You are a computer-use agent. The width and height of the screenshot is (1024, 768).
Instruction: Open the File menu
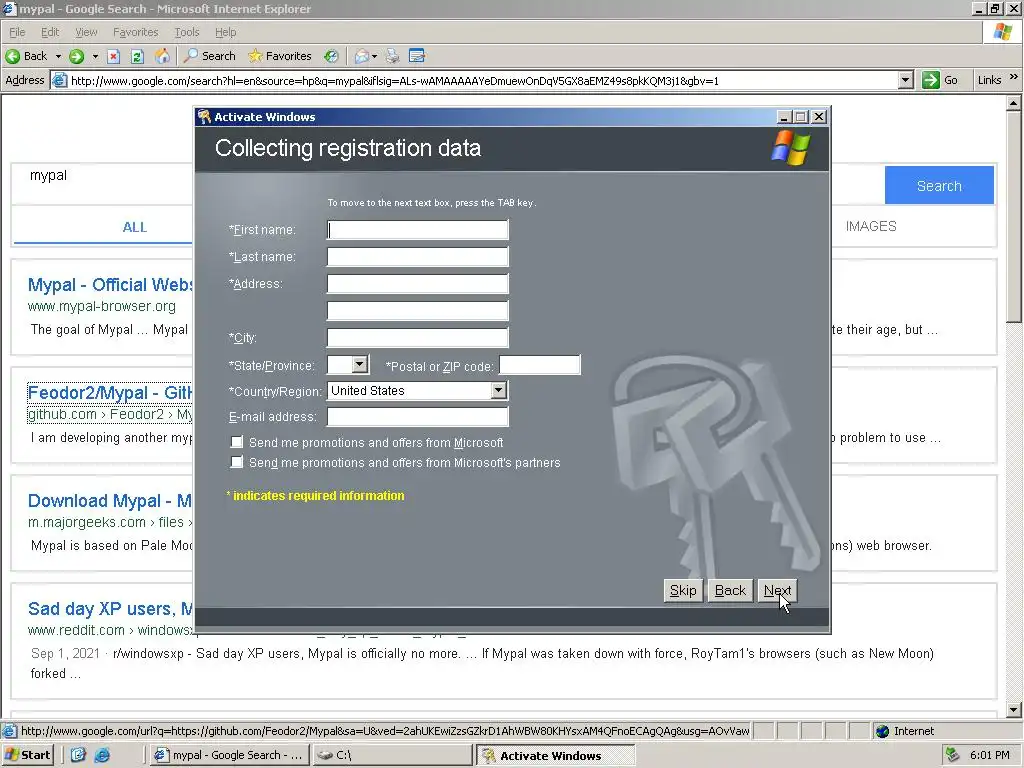pyautogui.click(x=17, y=32)
